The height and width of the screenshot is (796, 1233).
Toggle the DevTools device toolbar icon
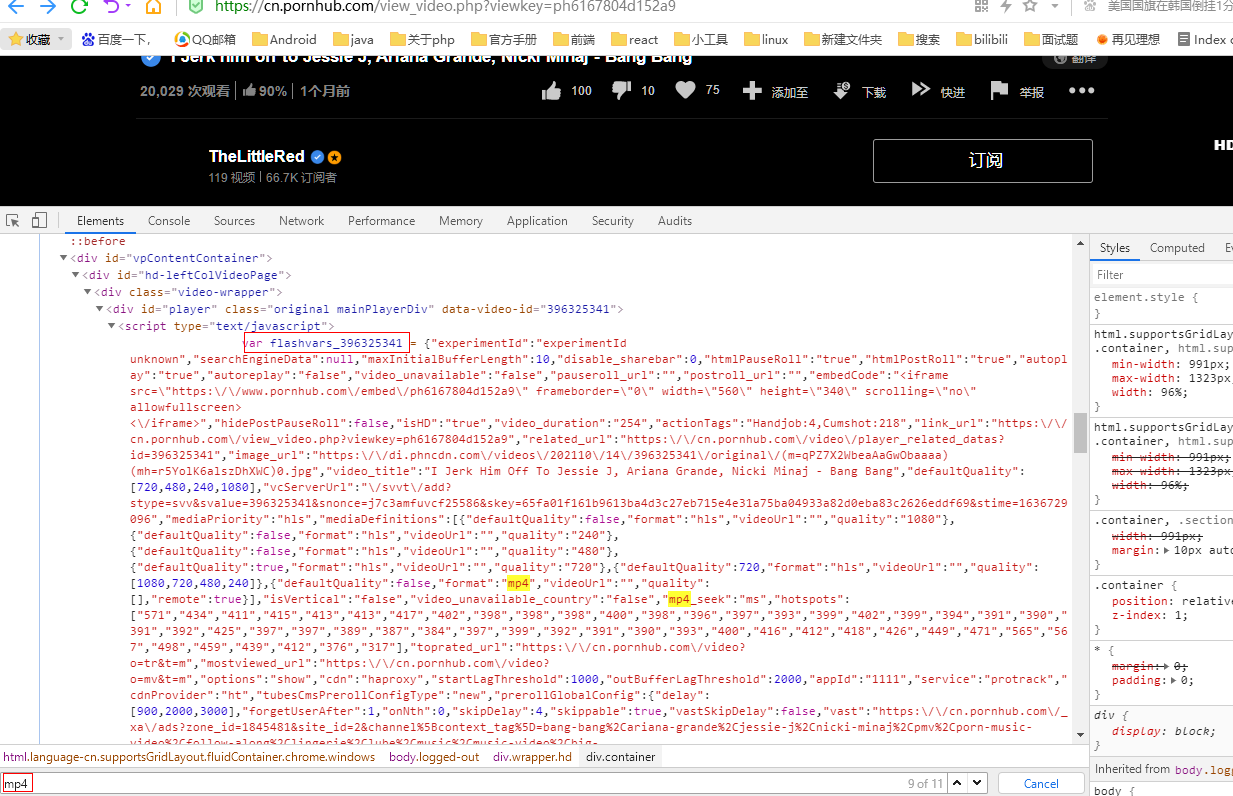(x=40, y=221)
